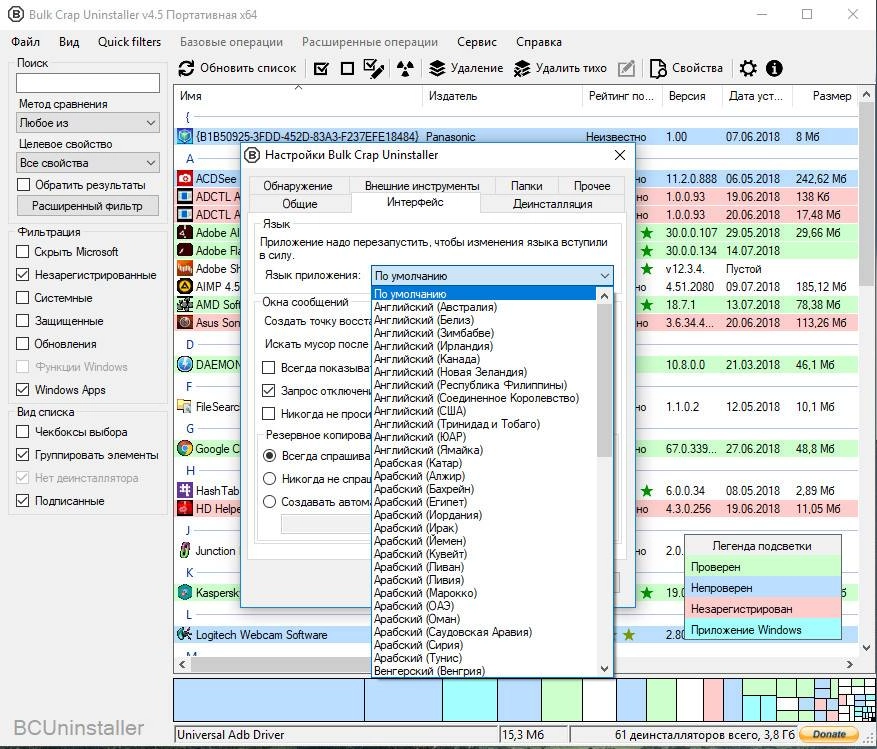The width and height of the screenshot is (877, 749).
Task: Click the Google Chrome row icon
Action: click(x=185, y=449)
